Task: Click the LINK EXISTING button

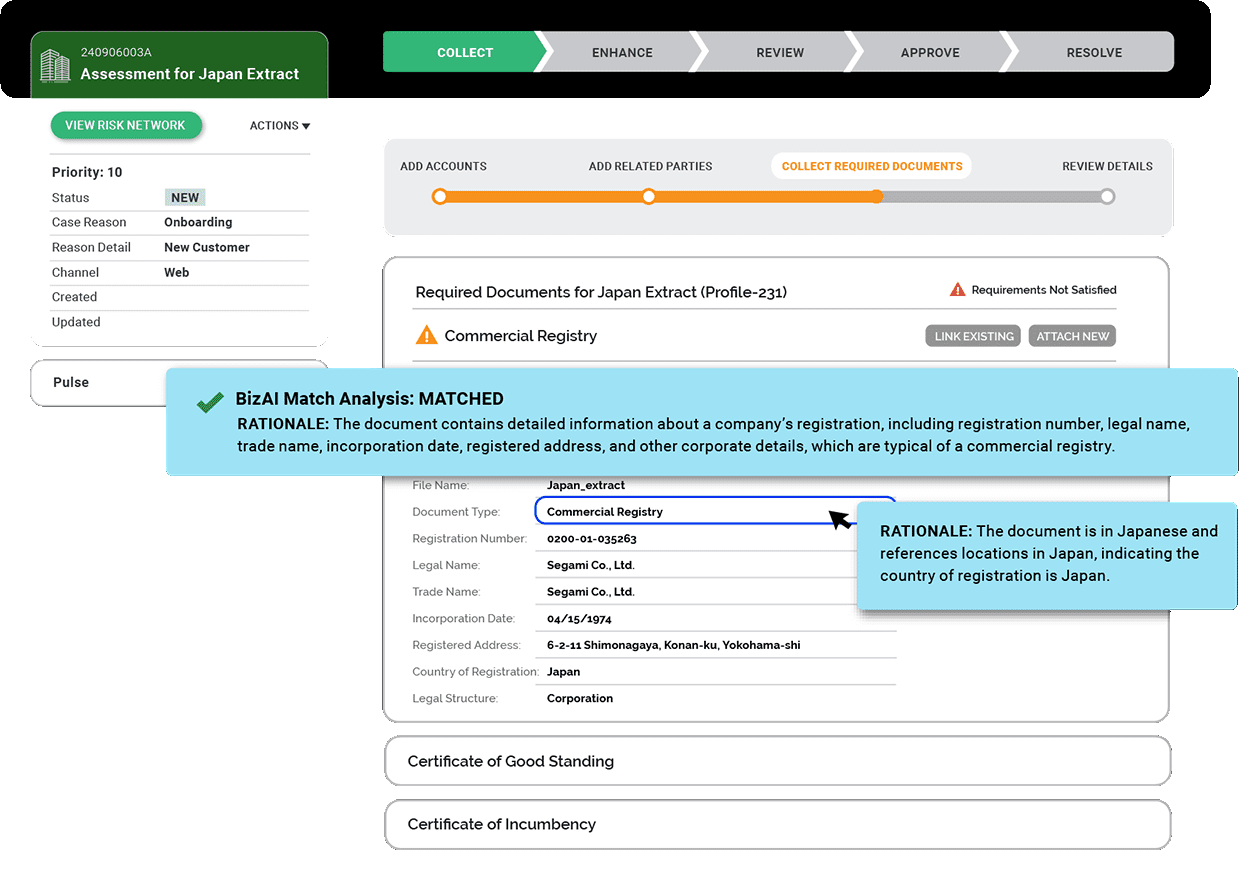Action: point(974,336)
